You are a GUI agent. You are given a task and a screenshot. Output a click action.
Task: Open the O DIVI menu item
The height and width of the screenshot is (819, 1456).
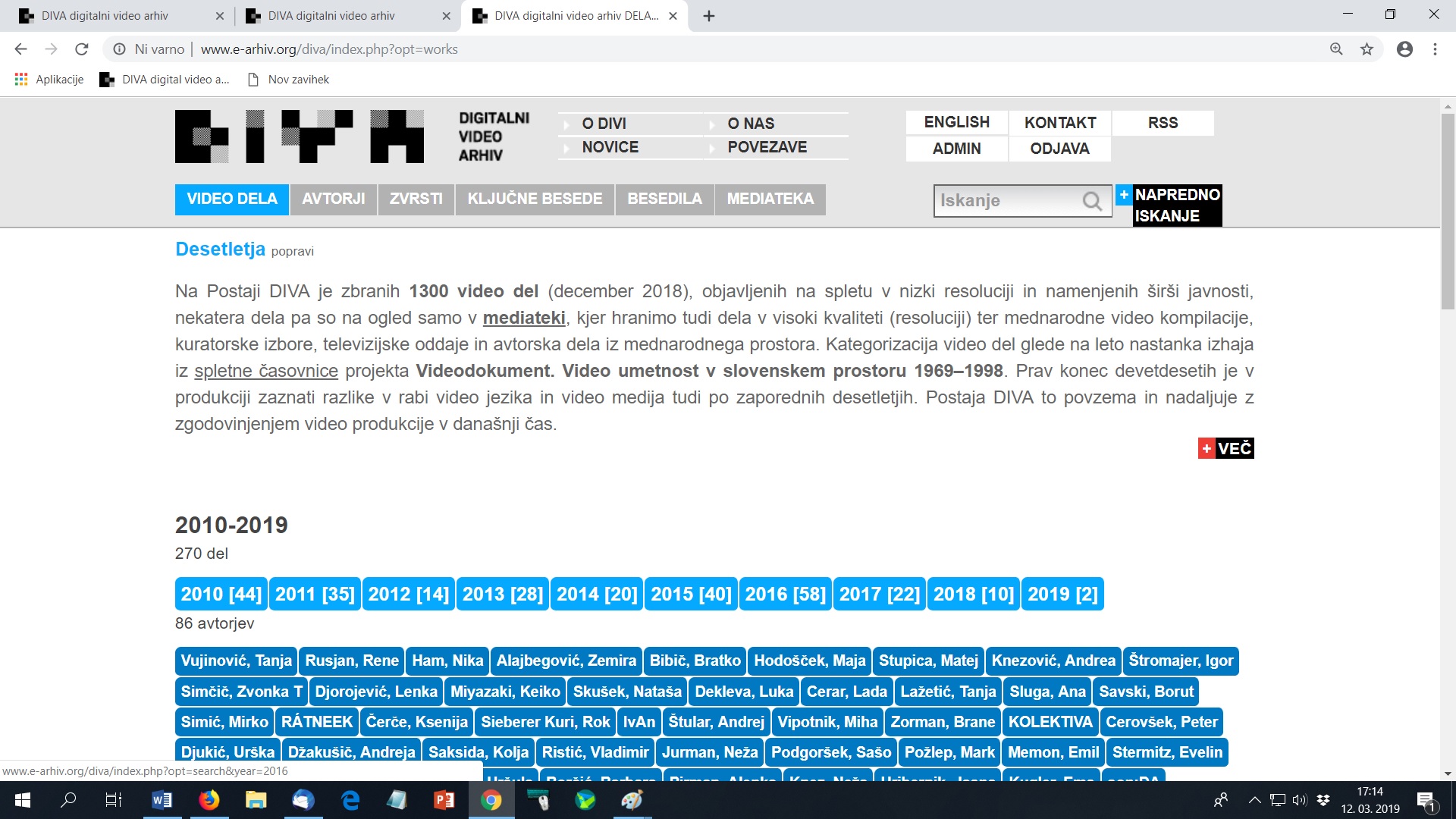(x=604, y=124)
